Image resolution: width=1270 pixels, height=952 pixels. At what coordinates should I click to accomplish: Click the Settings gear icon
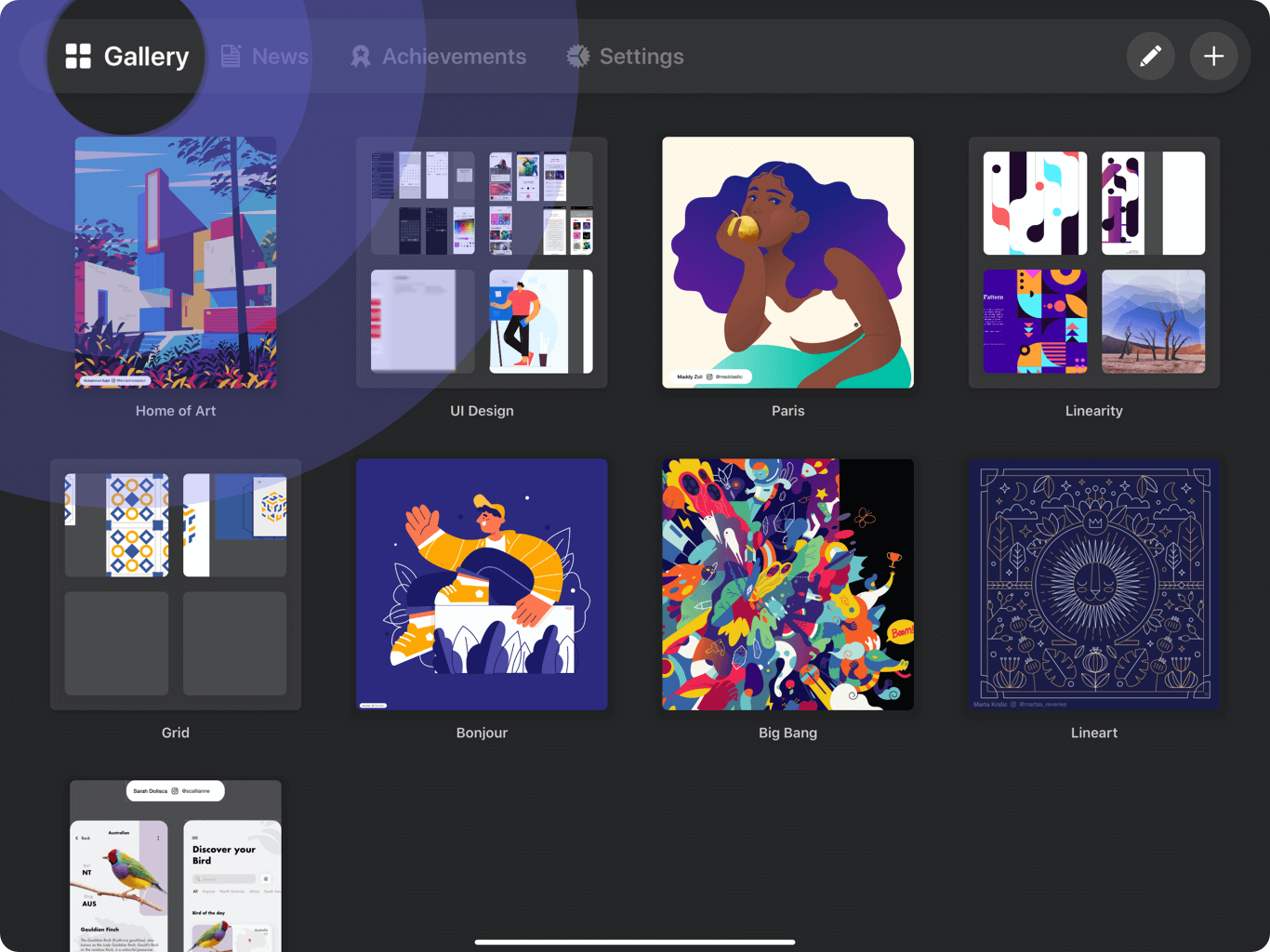click(578, 57)
